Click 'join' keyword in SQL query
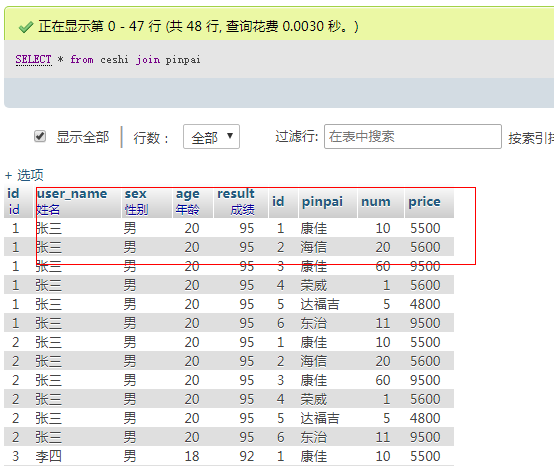Image resolution: width=554 pixels, height=466 pixels. 148,59
